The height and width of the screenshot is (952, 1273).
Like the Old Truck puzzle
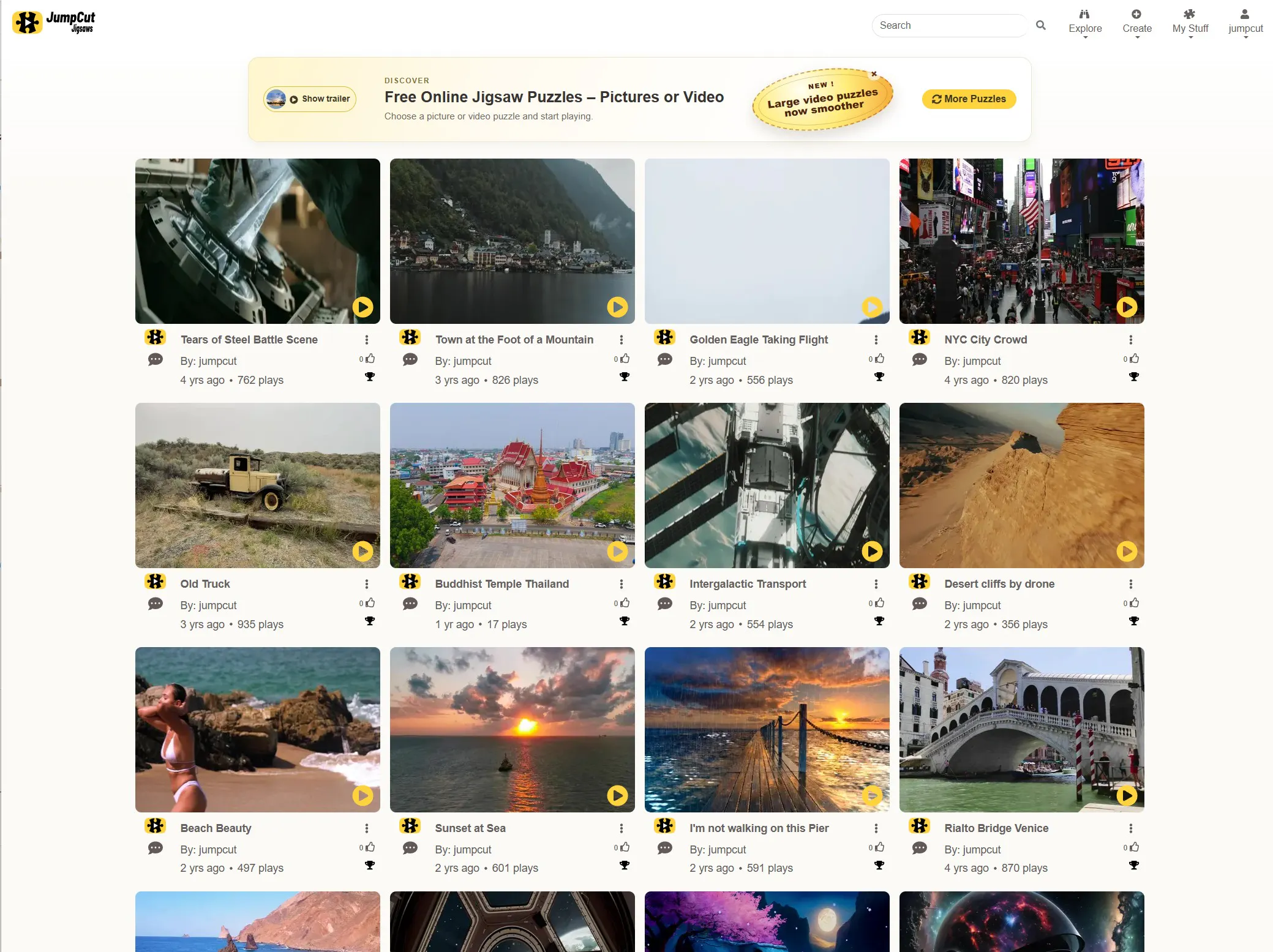pyautogui.click(x=370, y=602)
